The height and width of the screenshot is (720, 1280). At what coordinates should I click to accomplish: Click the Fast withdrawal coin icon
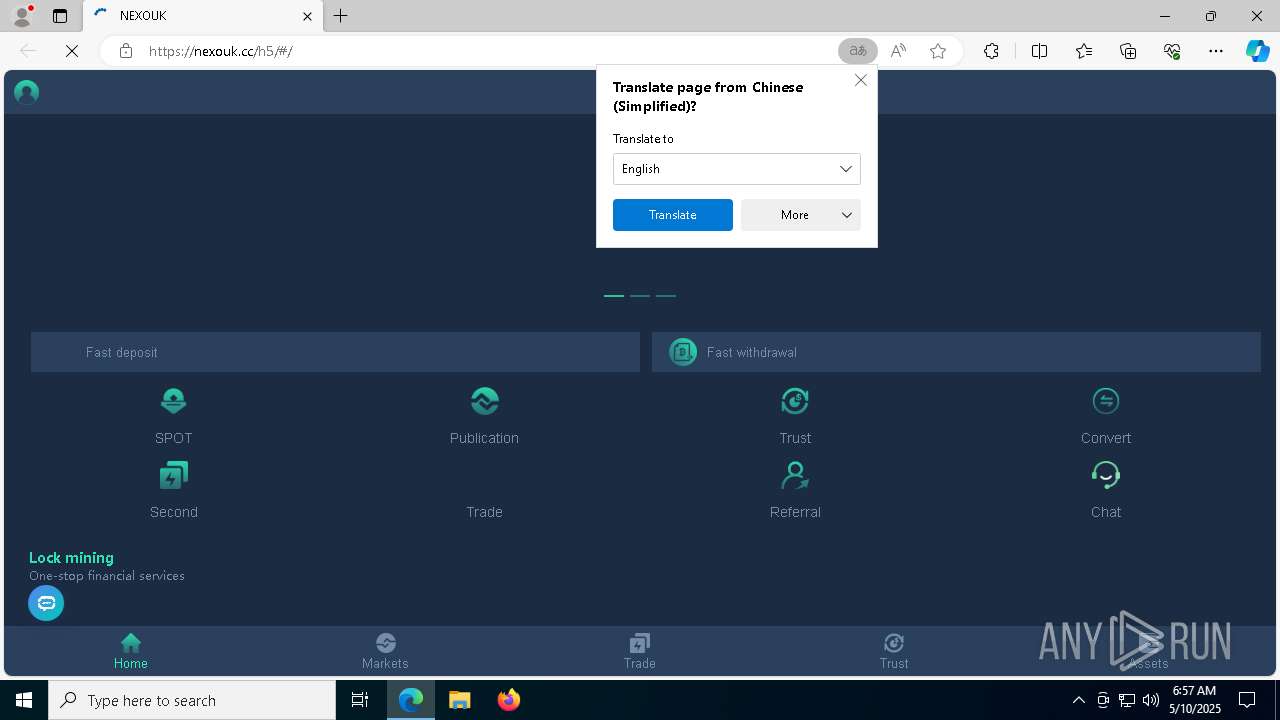tap(683, 352)
